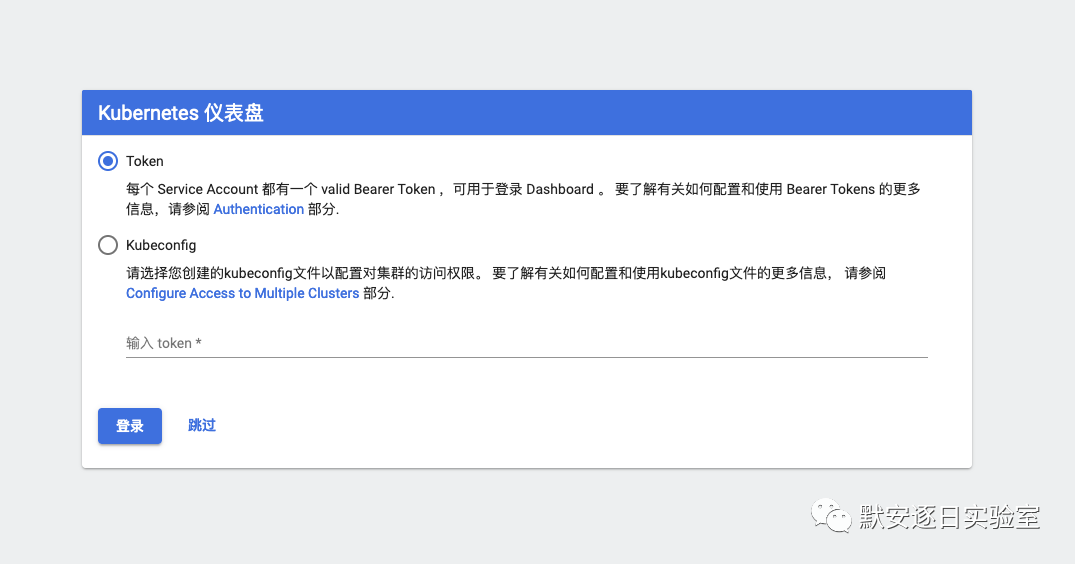Click the Token option label text
The height and width of the screenshot is (564, 1075).
(145, 161)
